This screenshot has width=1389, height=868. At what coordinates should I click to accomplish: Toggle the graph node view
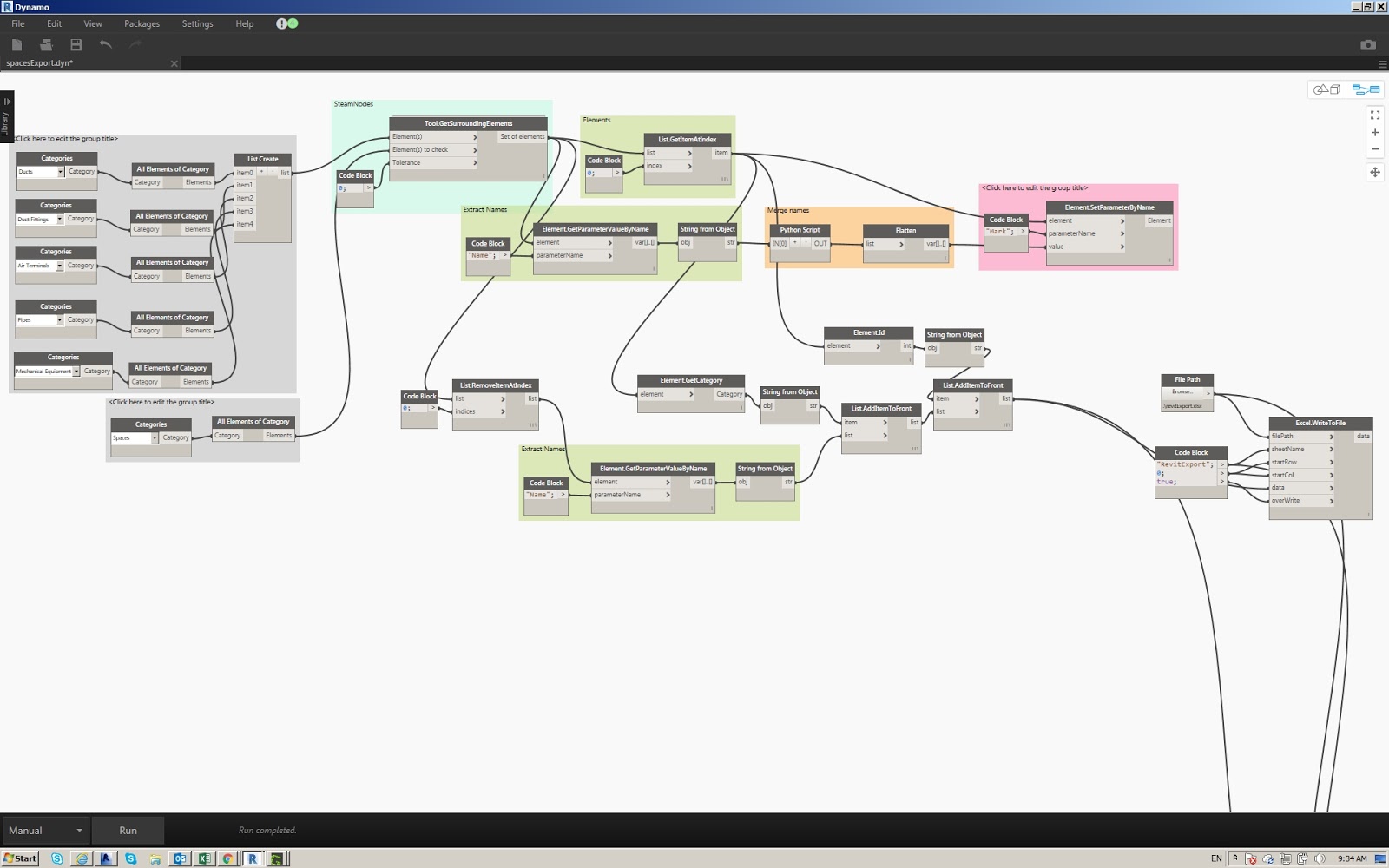[1364, 89]
